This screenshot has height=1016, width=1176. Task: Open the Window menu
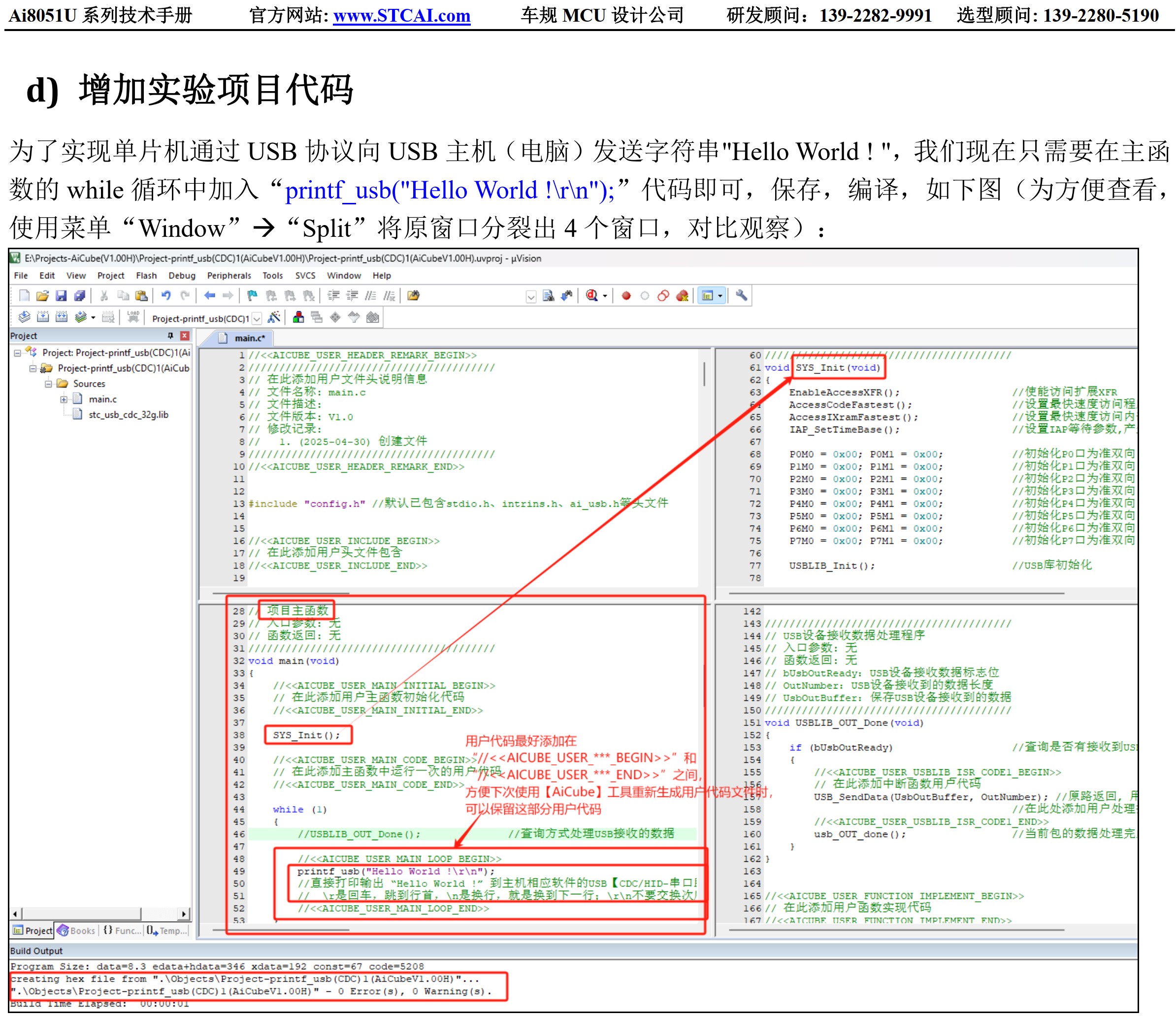344,276
